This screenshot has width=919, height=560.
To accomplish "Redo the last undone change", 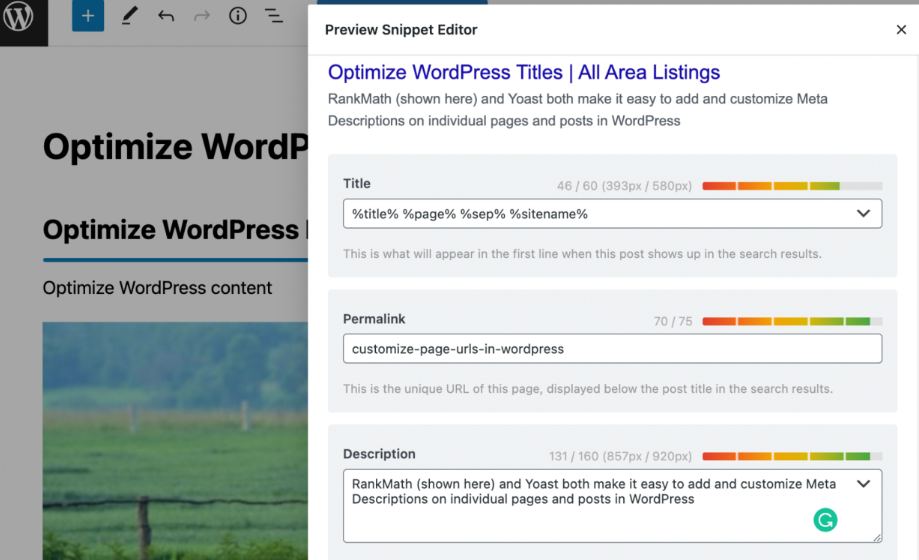I will tap(202, 16).
